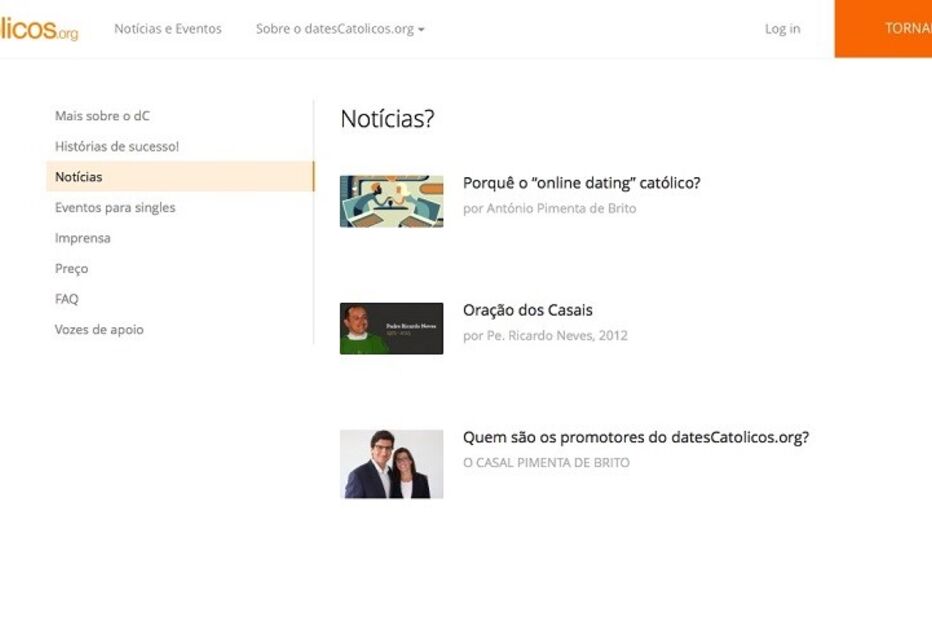Viewport: 932px width, 621px height.
Task: Read the 'Oração dos Casais' article
Action: [x=527, y=310]
